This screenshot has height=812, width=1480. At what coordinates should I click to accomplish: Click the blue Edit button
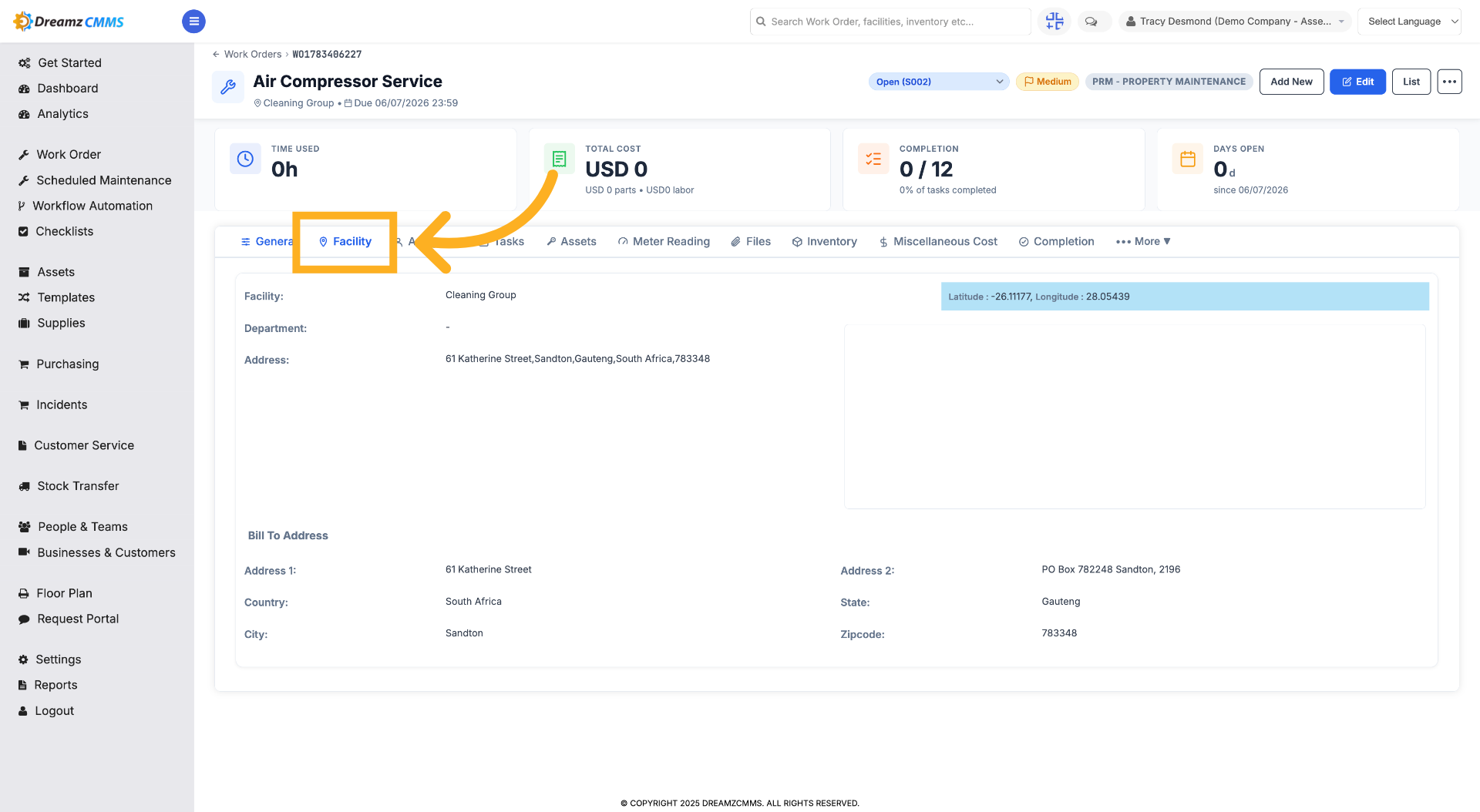[1357, 82]
